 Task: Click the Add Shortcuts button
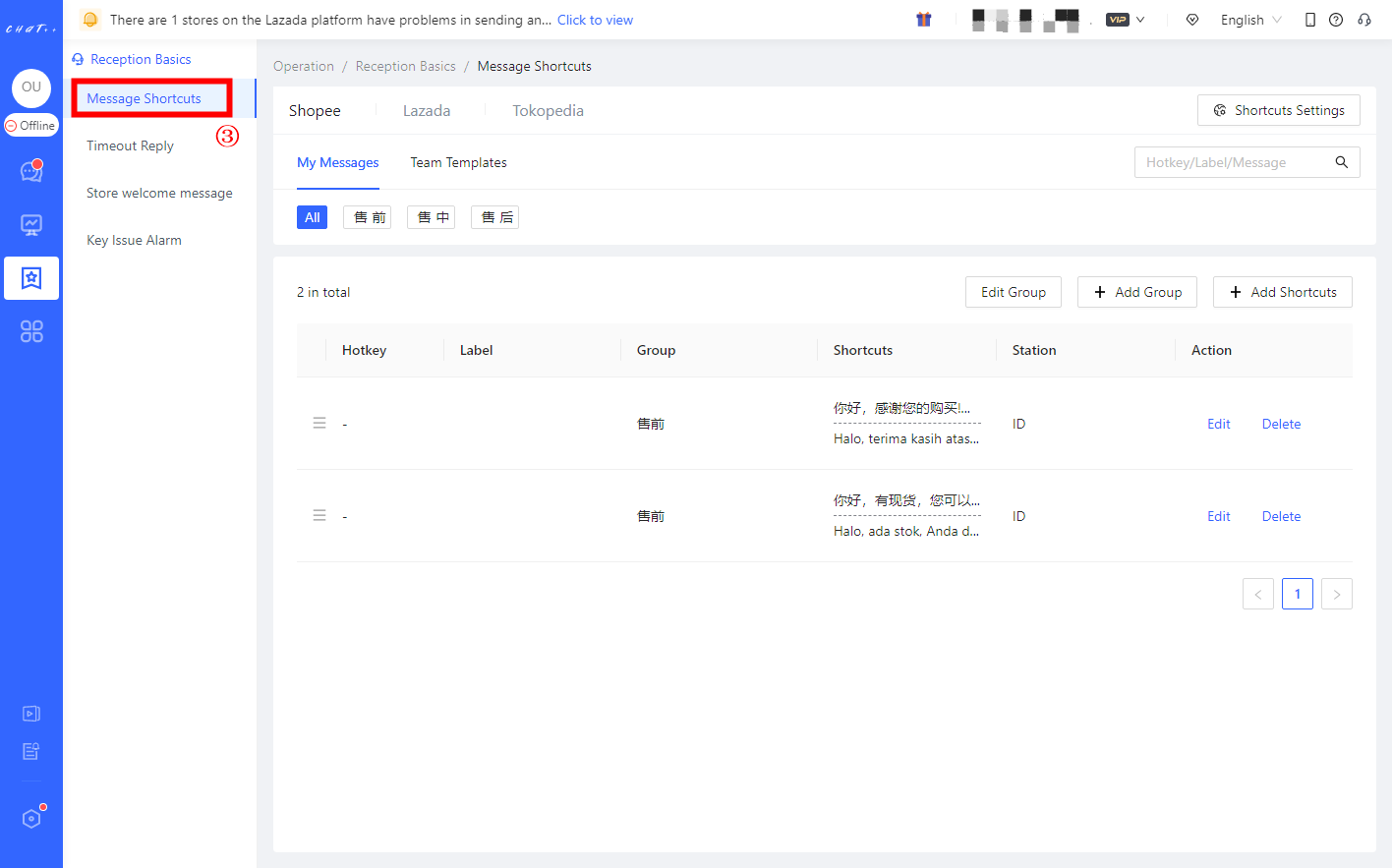click(x=1283, y=292)
